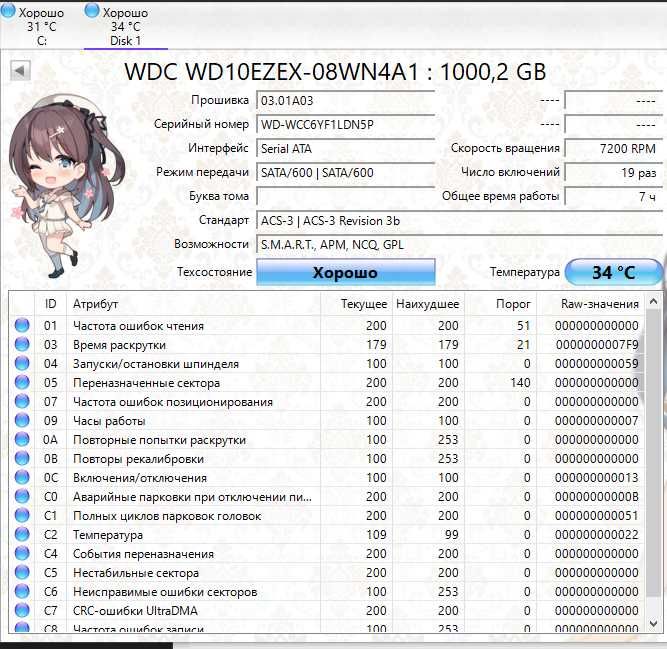Select Нестабильные сектора attribute text

136,573
